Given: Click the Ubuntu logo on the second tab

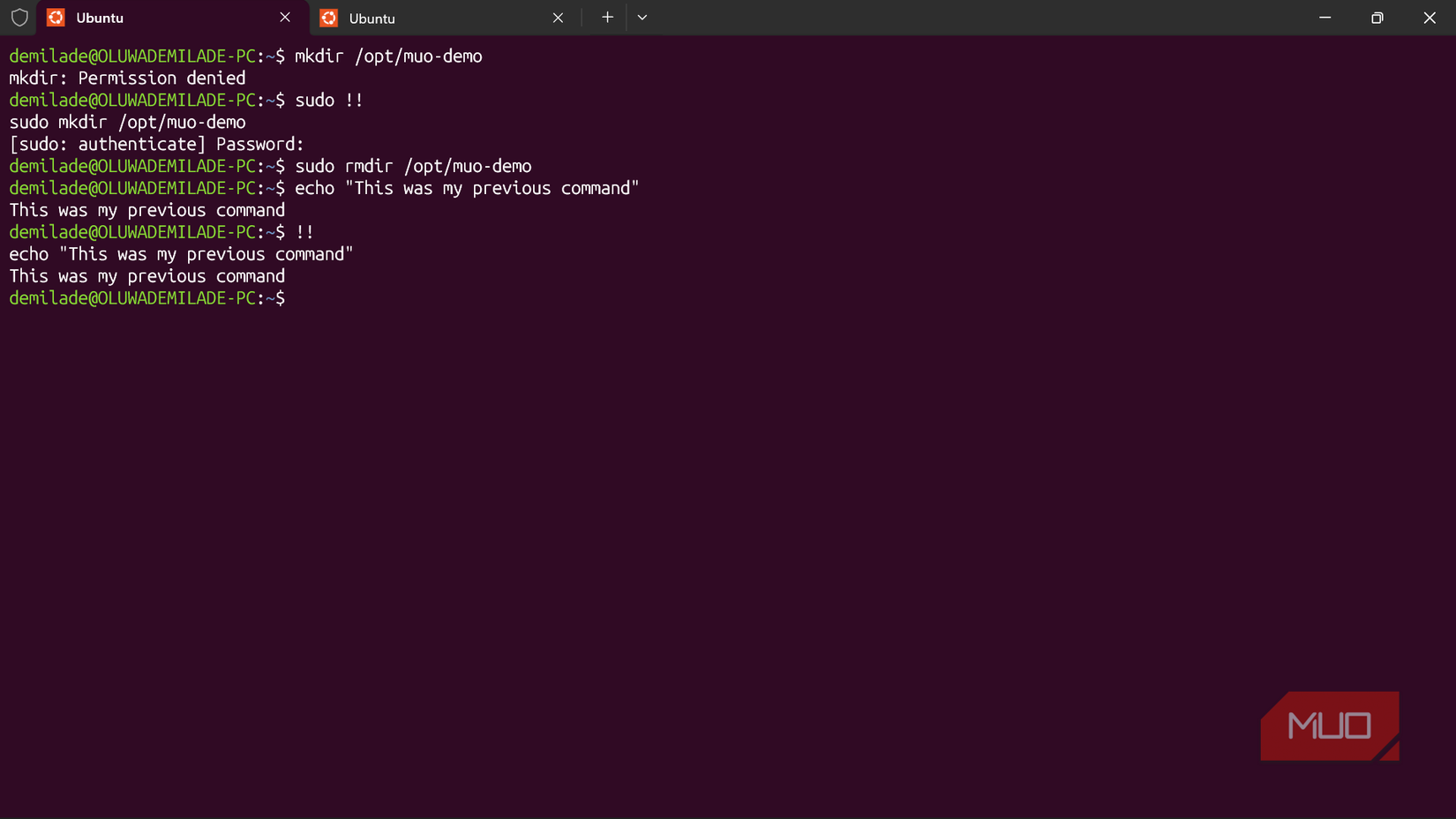Looking at the screenshot, I should coord(329,18).
